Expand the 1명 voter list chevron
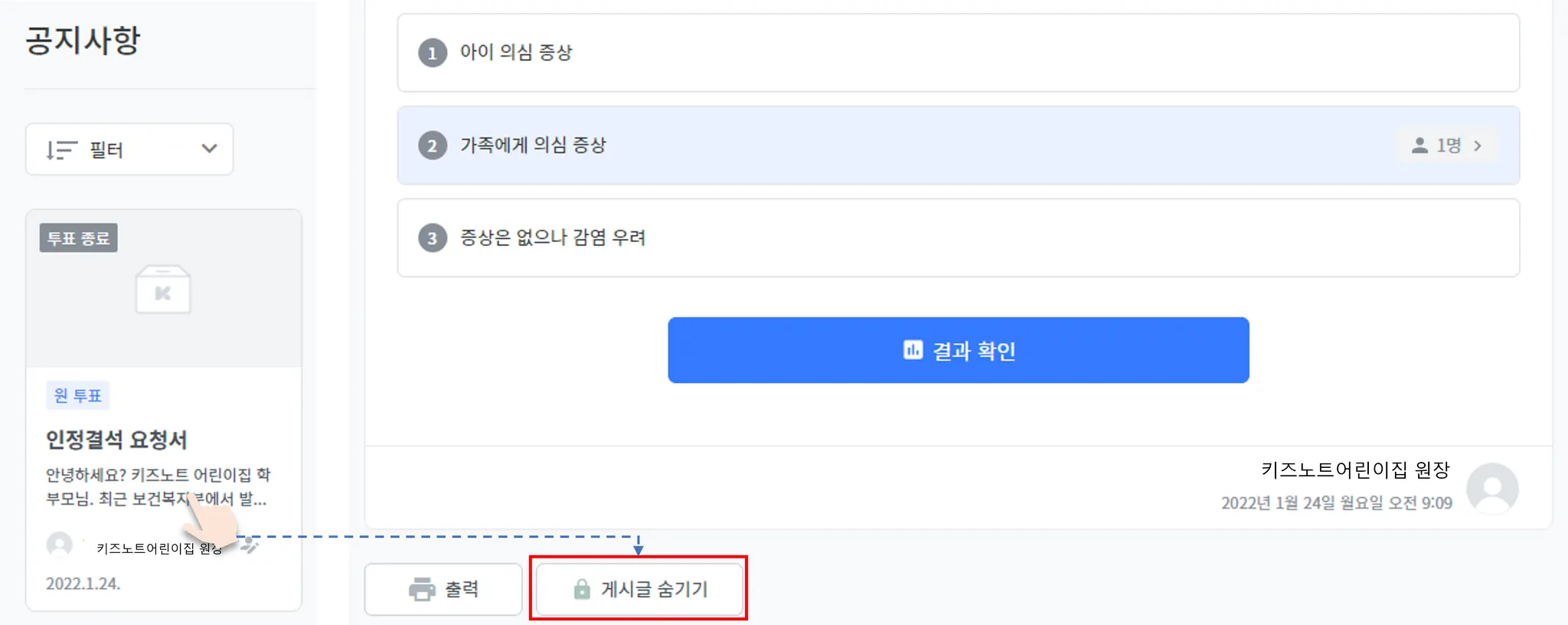The height and width of the screenshot is (625, 1568). coord(1478,146)
